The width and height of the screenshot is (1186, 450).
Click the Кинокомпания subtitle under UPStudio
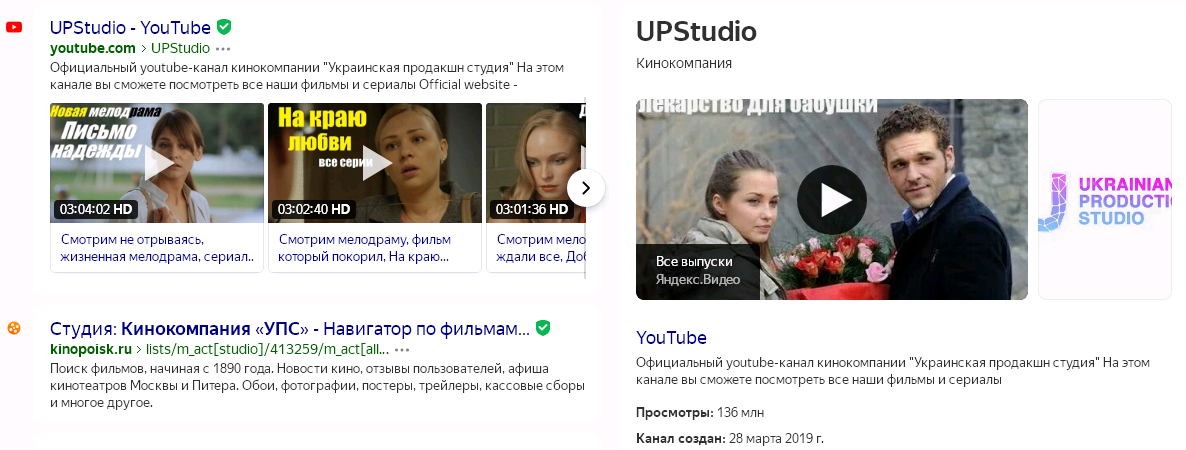pyautogui.click(x=684, y=64)
